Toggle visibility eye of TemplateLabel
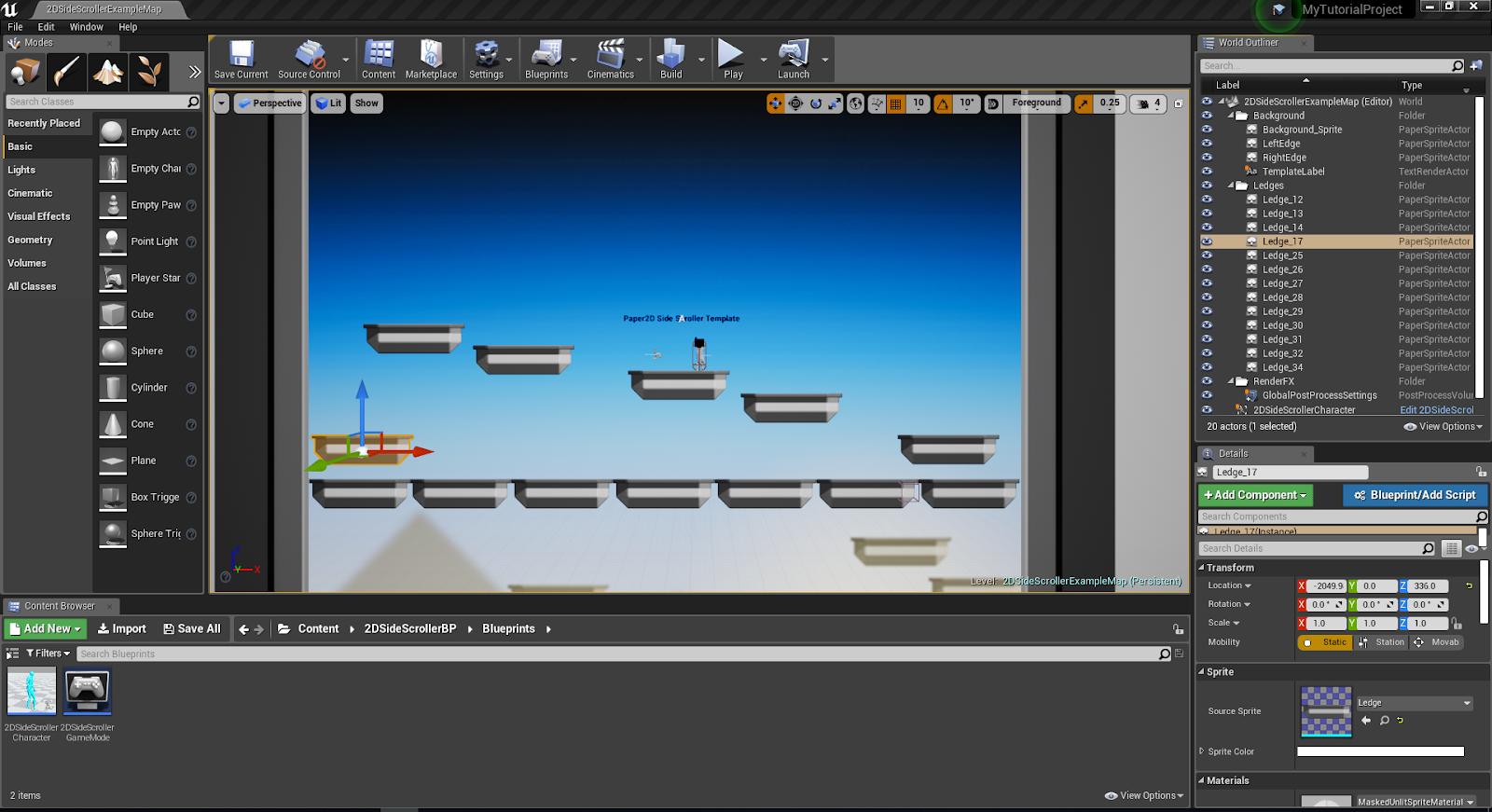The width and height of the screenshot is (1492, 812). pyautogui.click(x=1207, y=172)
